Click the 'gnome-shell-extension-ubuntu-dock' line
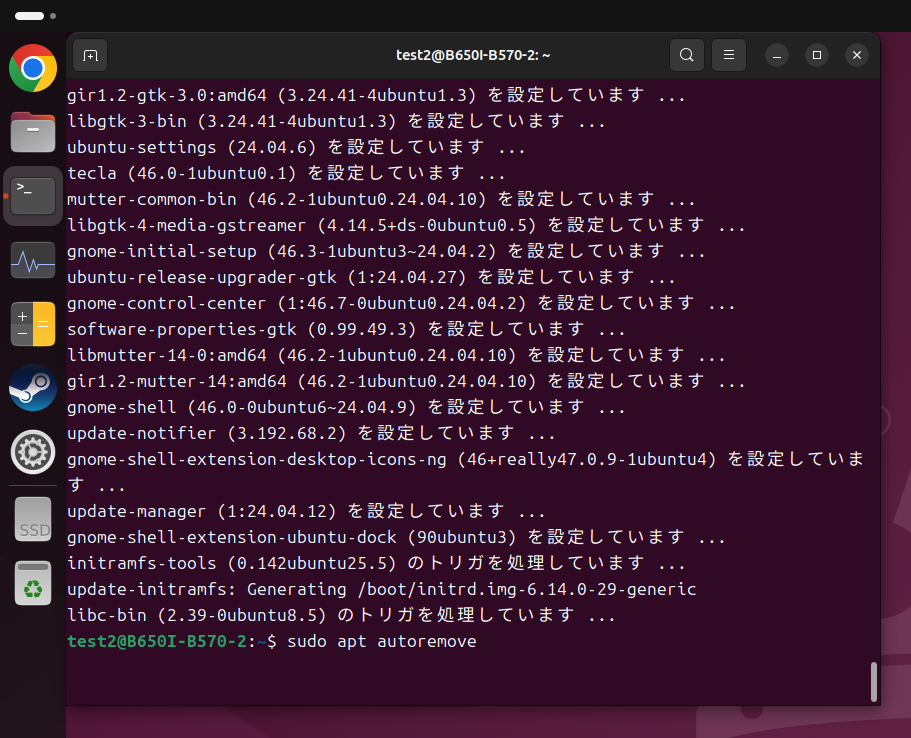 tap(396, 537)
